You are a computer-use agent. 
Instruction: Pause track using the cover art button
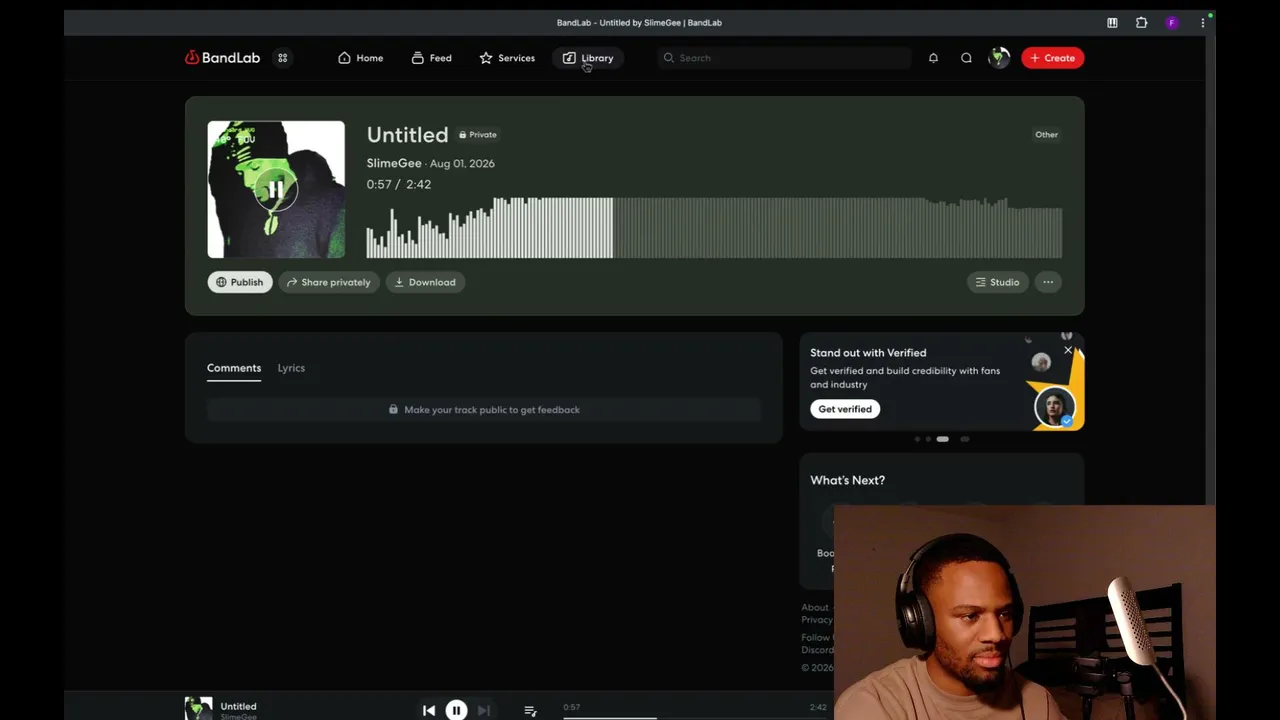(x=276, y=190)
